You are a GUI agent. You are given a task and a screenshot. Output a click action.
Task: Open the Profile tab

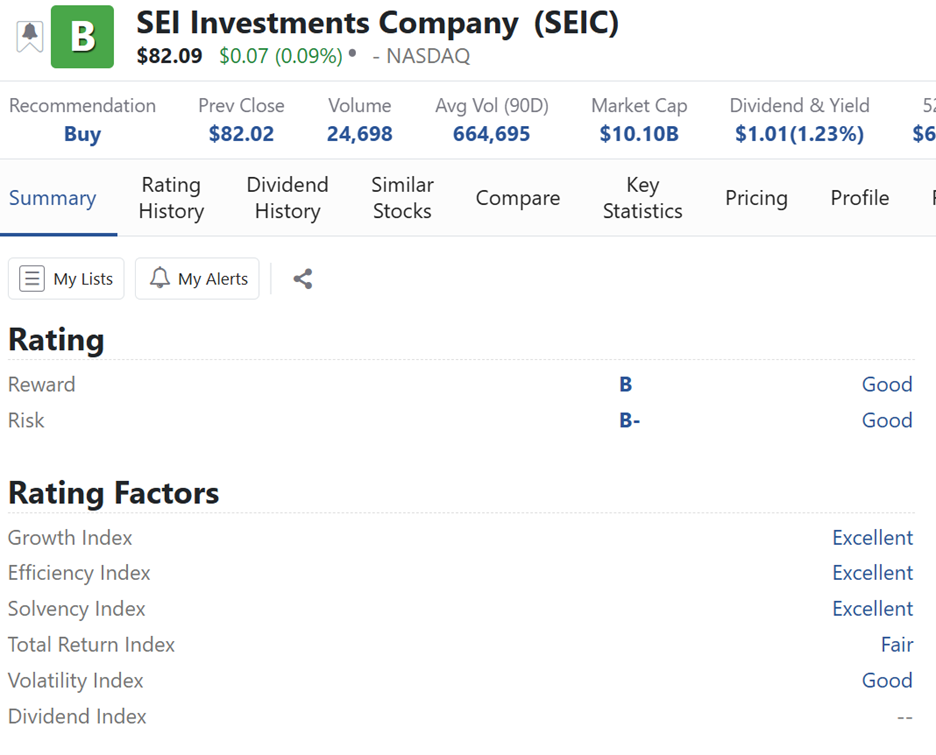pos(859,198)
